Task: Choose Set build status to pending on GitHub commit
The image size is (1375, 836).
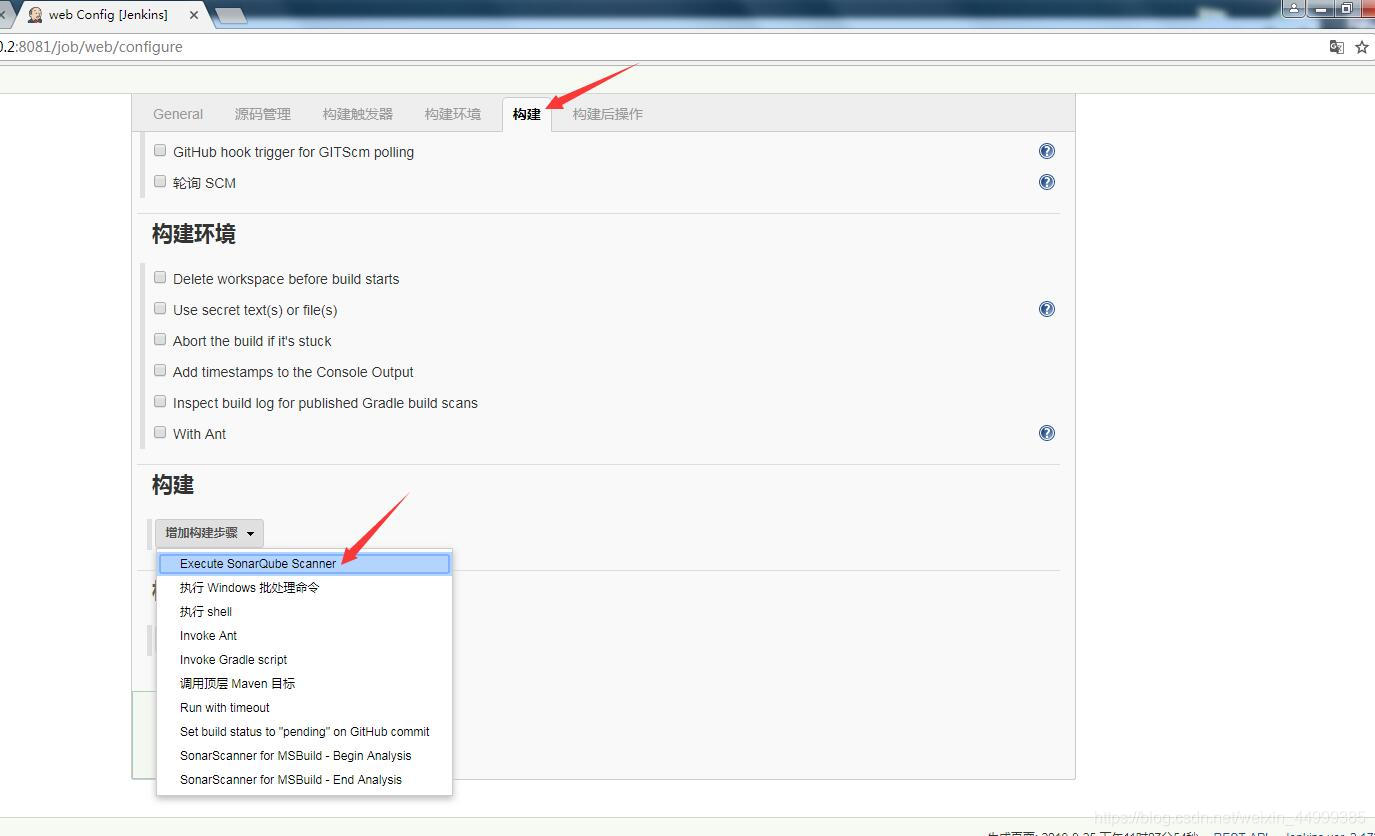Action: coord(304,732)
